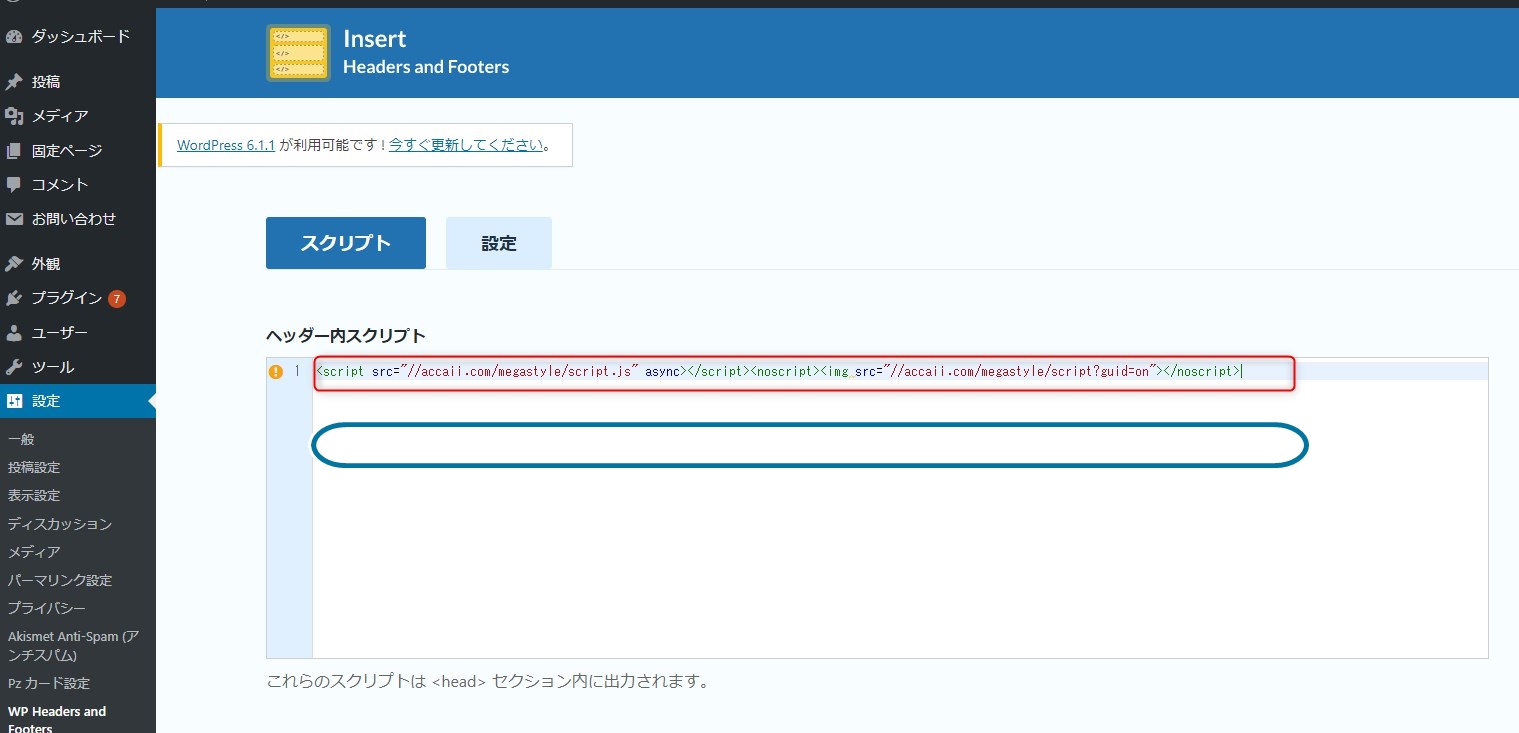1519x733 pixels.
Task: Open メディア settings submenu item
Action: point(34,552)
